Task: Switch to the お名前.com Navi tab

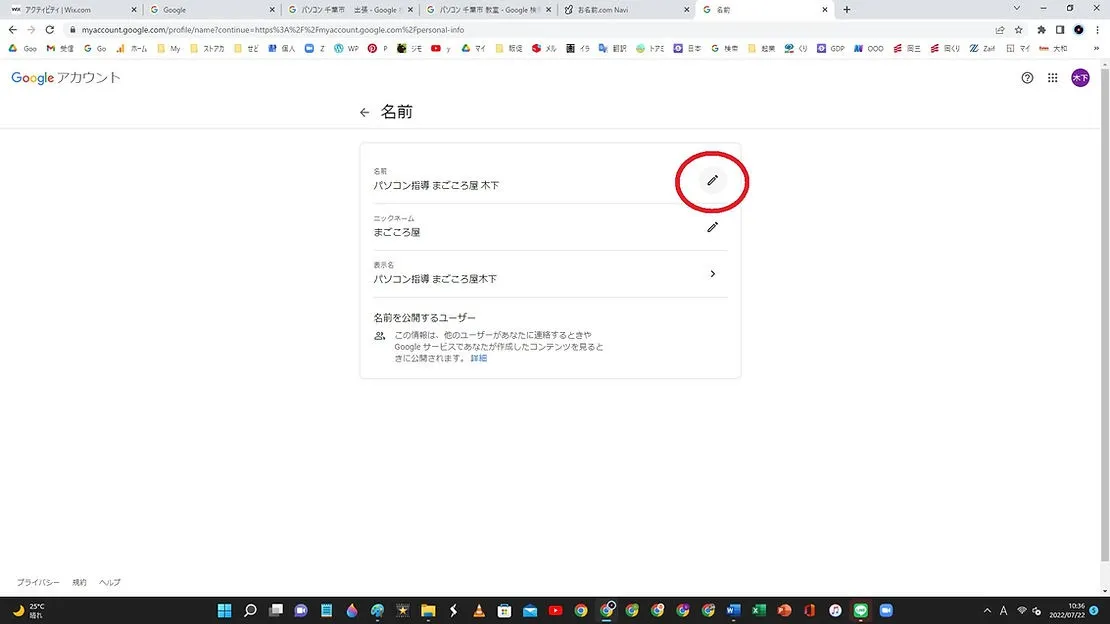Action: (x=620, y=10)
